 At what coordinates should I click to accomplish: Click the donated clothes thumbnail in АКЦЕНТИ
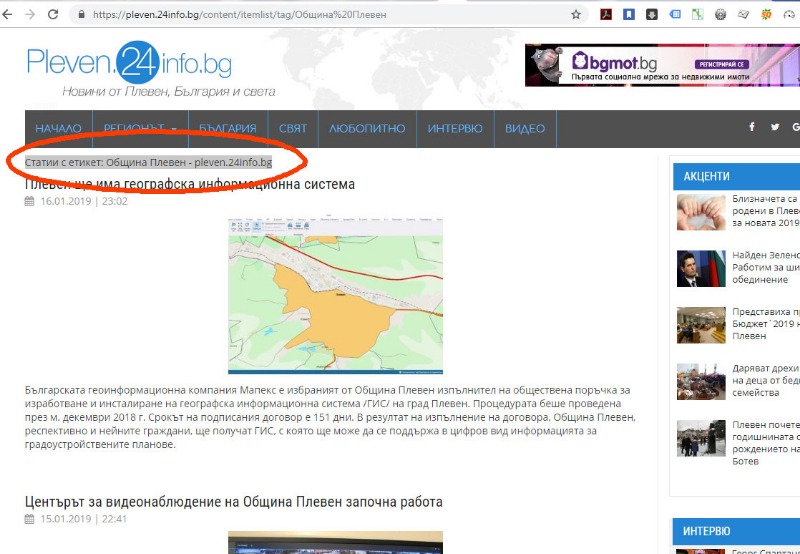point(701,382)
